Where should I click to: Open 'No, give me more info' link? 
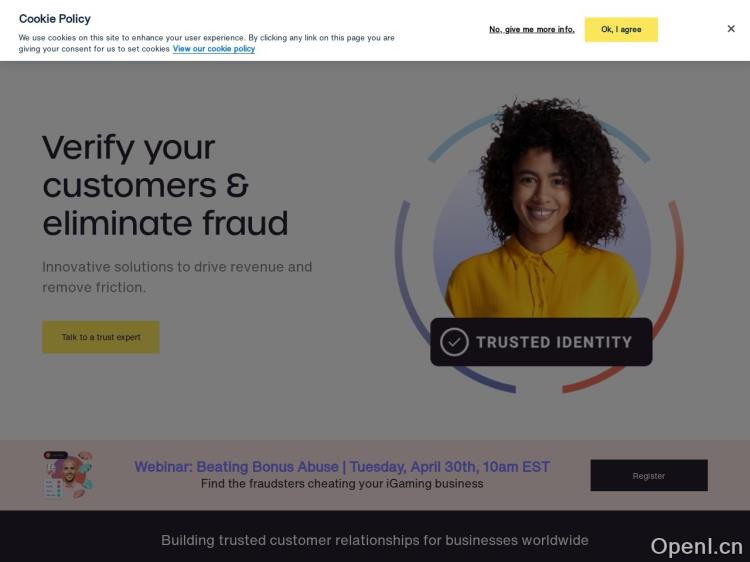point(531,30)
